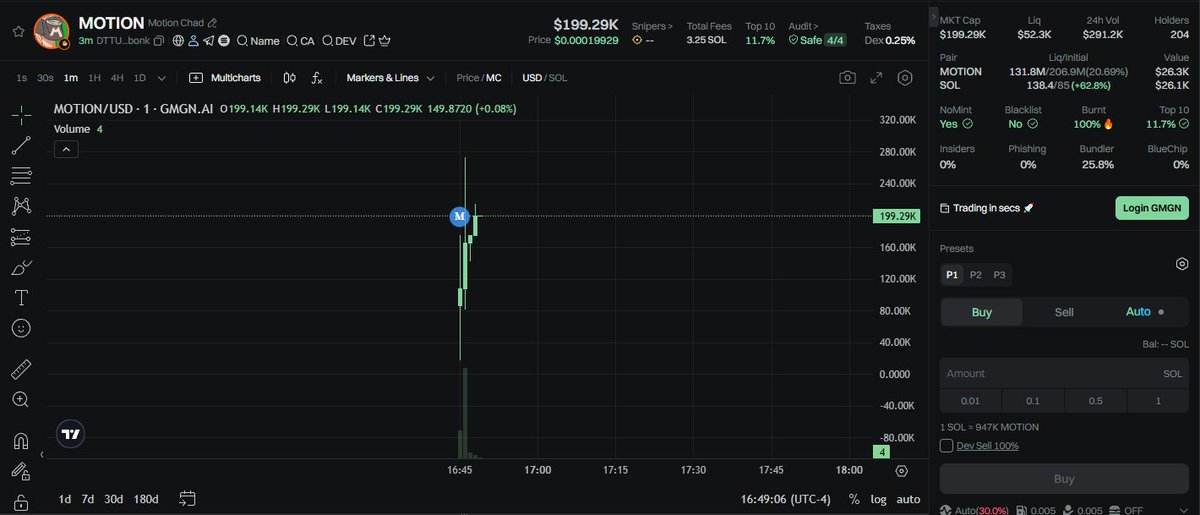
Task: Switch chart interval to 1s
Action: pyautogui.click(x=21, y=78)
